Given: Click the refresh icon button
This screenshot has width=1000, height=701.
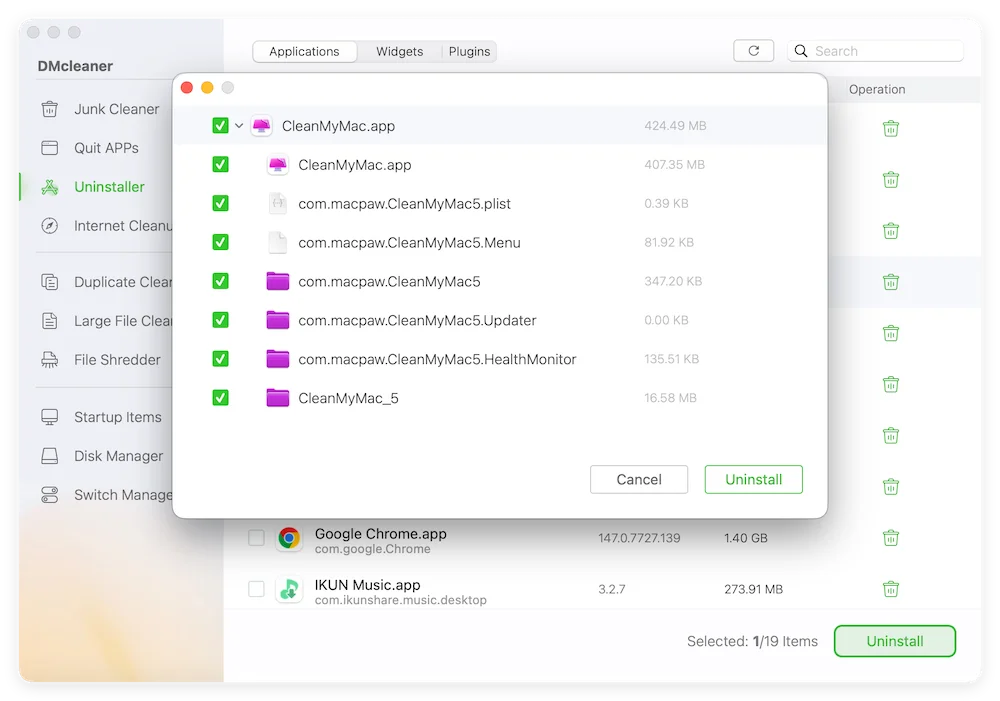Looking at the screenshot, I should (x=753, y=51).
